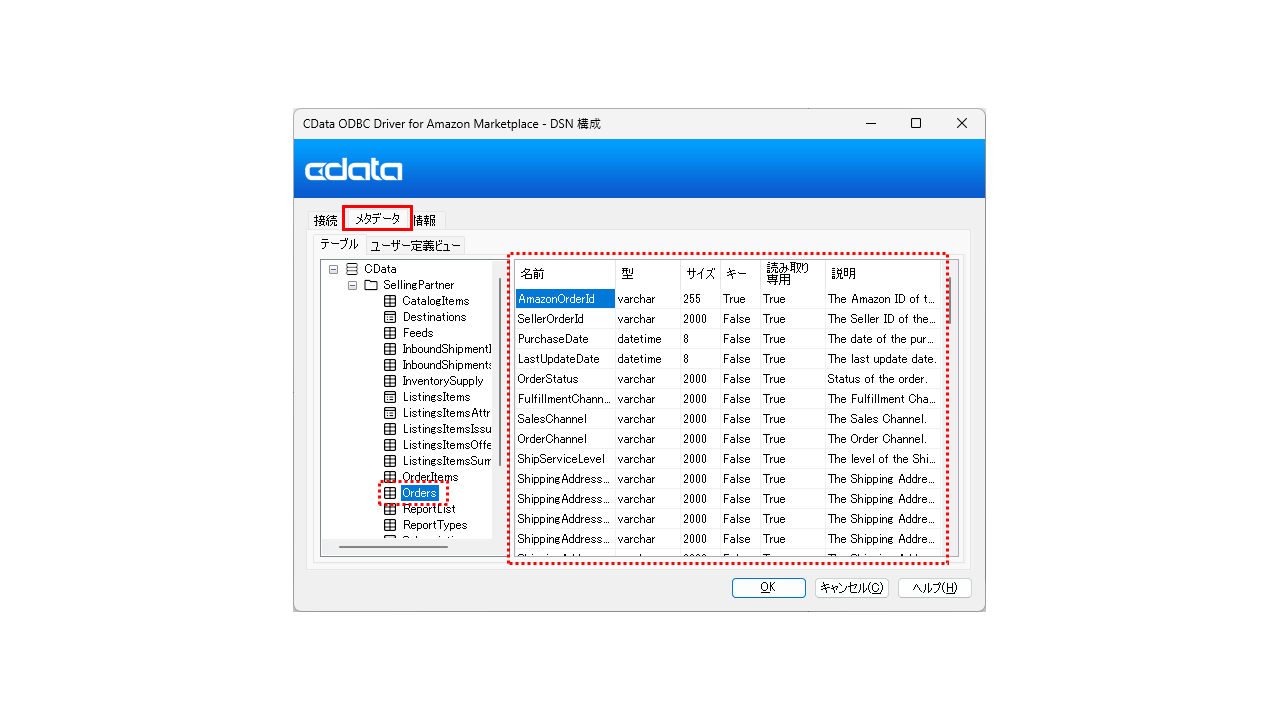The image size is (1280, 720).
Task: Collapse the SellingPartner schema node
Action: 352,285
